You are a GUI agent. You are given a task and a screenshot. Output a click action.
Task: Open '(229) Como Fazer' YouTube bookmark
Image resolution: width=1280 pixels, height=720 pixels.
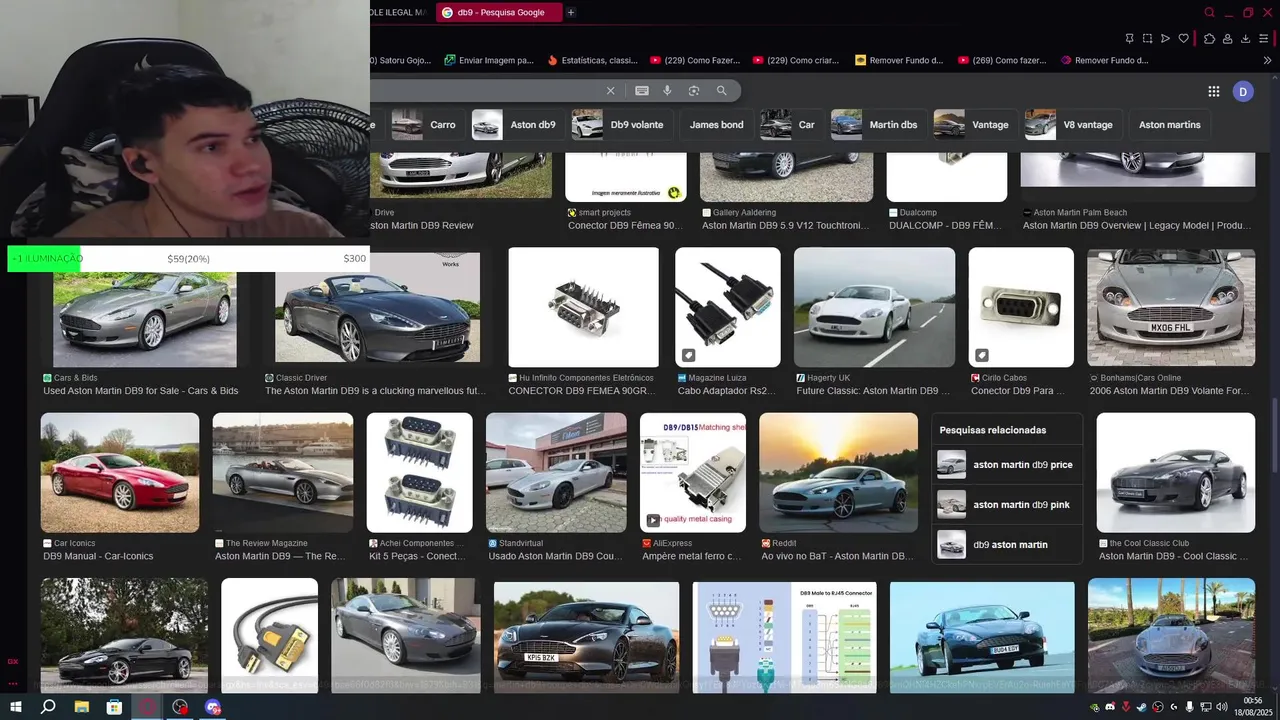click(695, 60)
